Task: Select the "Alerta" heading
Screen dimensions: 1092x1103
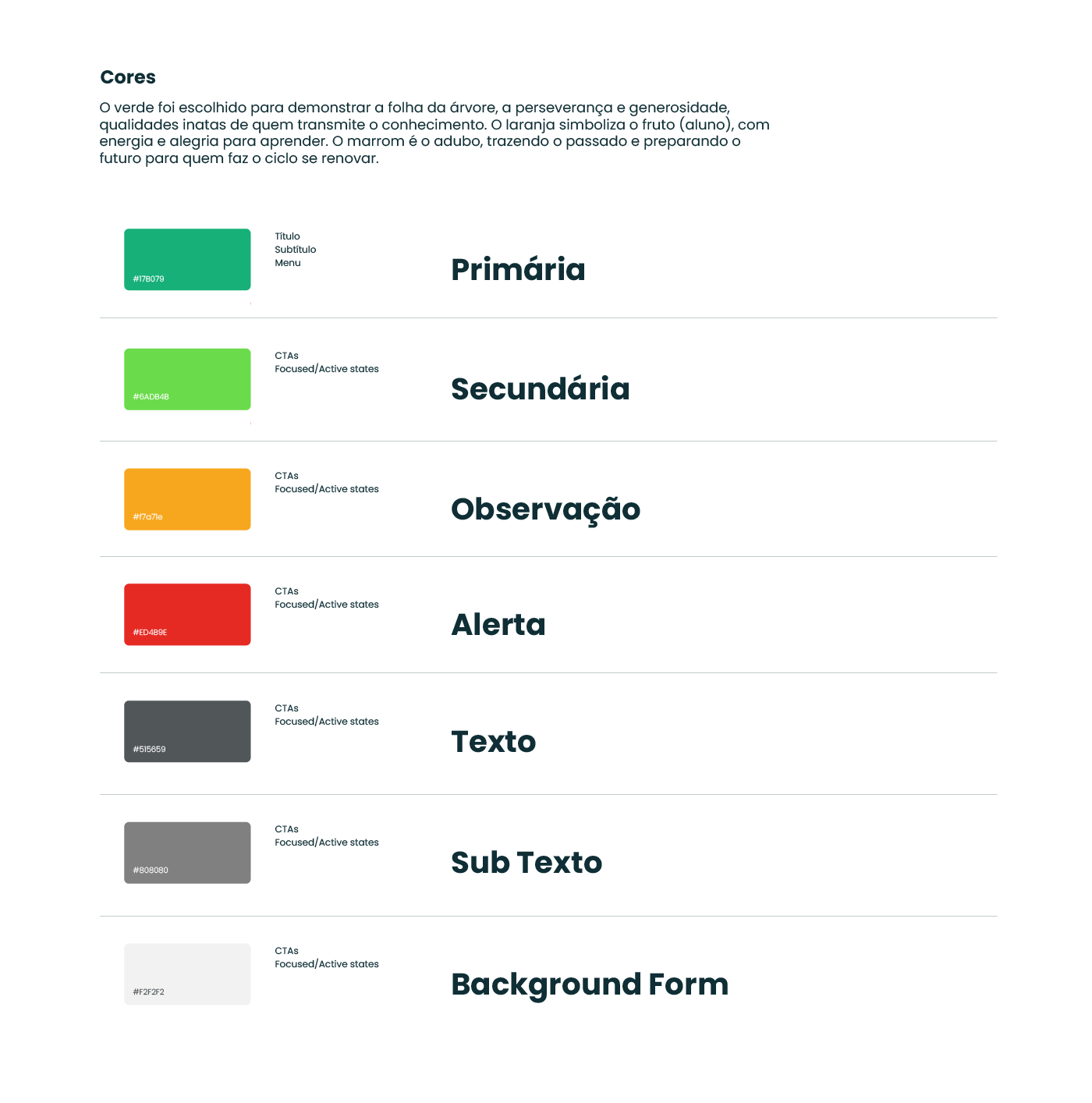Action: coord(498,625)
